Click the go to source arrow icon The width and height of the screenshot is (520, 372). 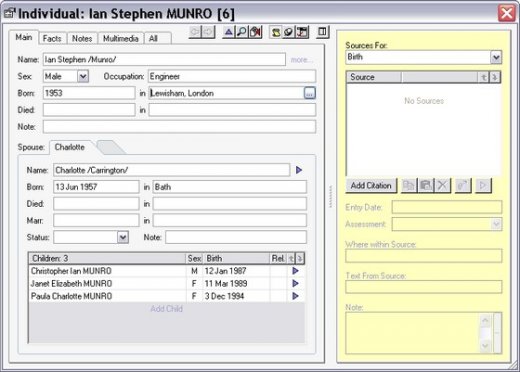click(483, 185)
